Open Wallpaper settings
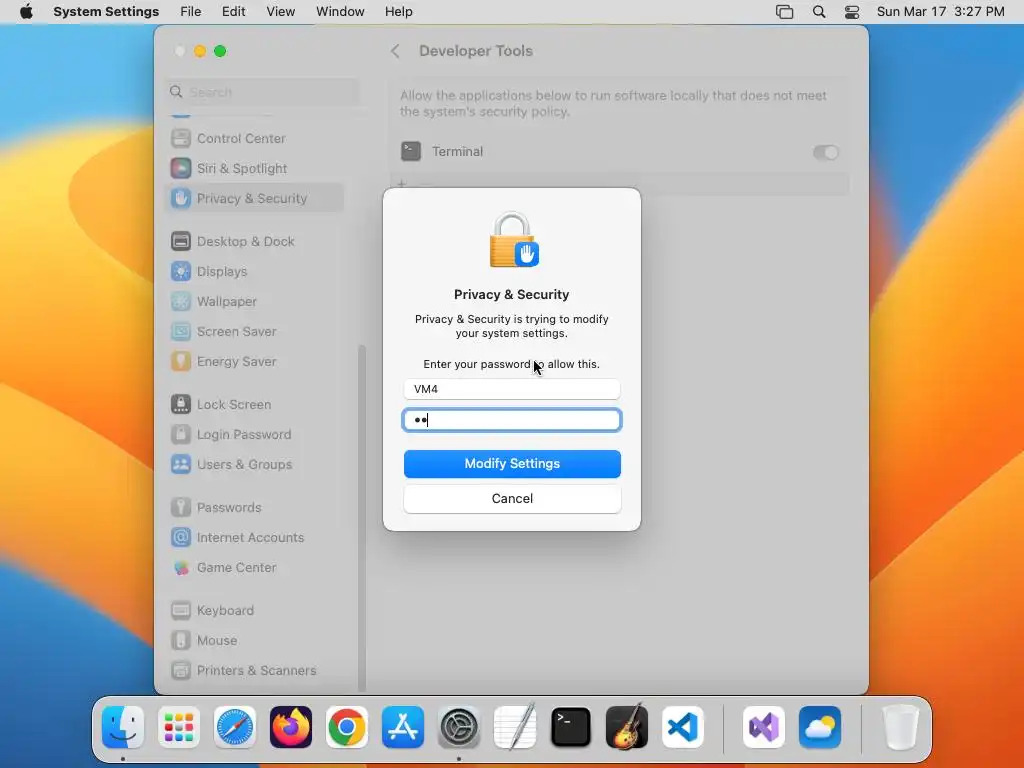The height and width of the screenshot is (768, 1024). pyautogui.click(x=253, y=302)
